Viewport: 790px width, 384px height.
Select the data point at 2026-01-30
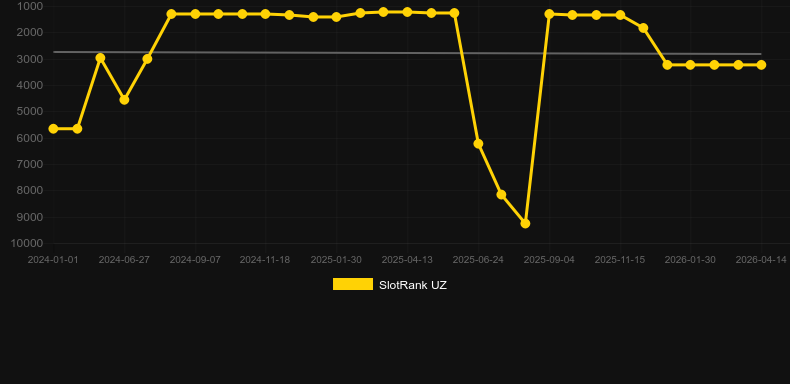(x=690, y=65)
